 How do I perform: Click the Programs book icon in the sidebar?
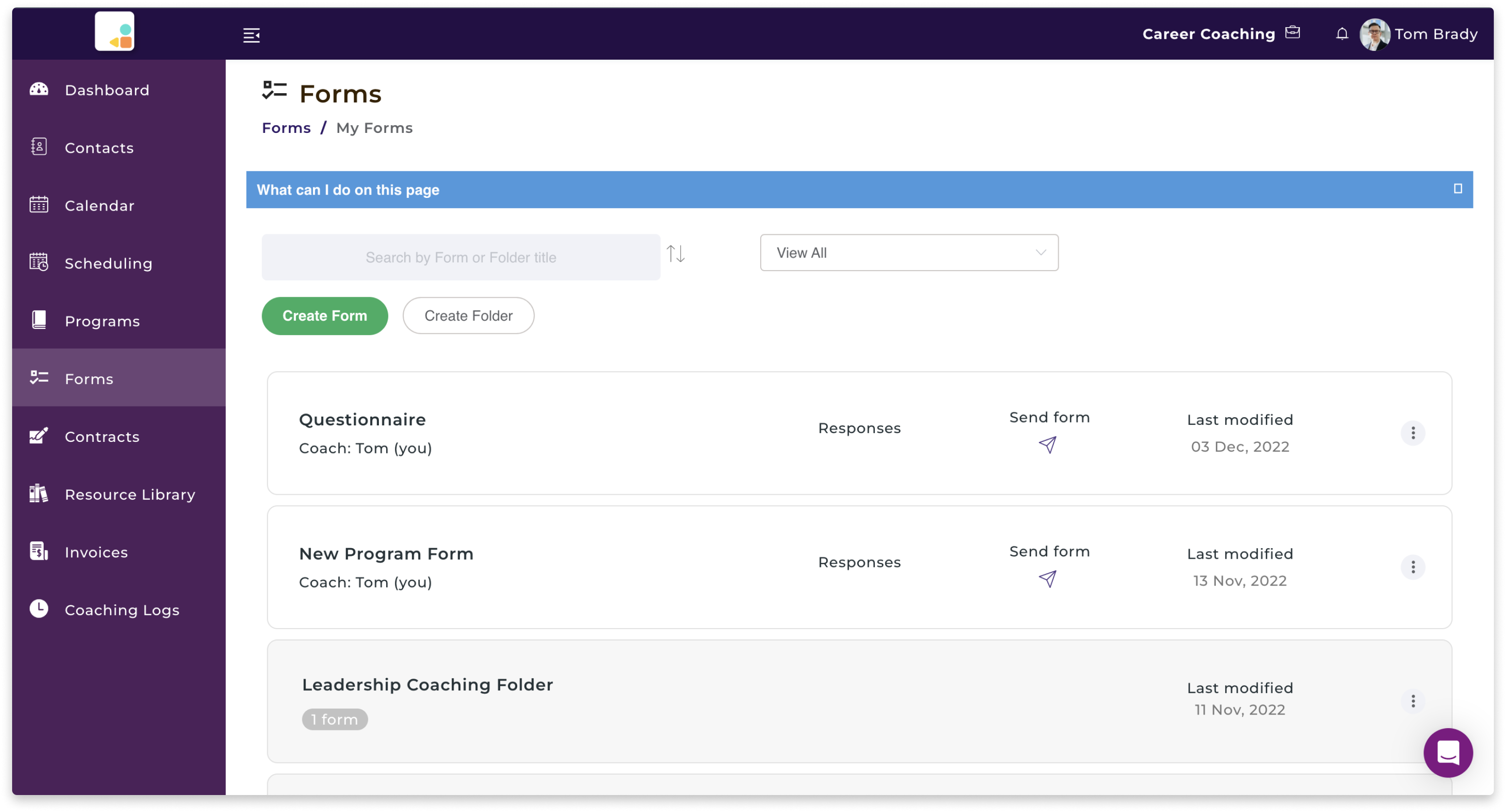tap(39, 320)
